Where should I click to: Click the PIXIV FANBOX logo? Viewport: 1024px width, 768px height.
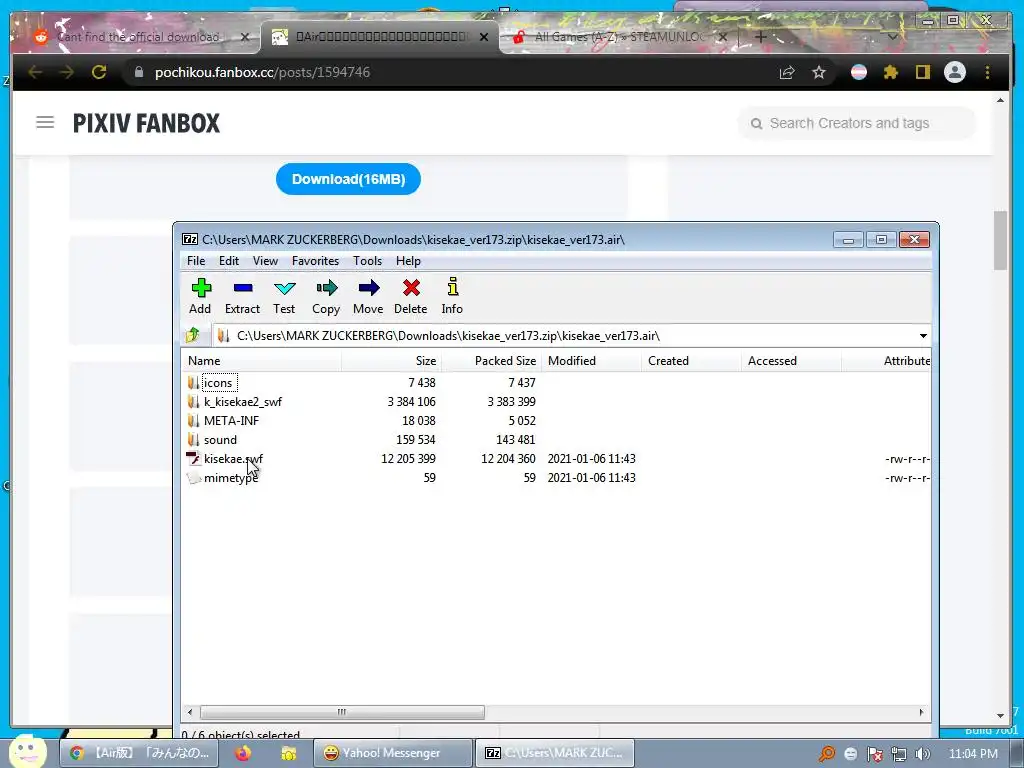click(146, 123)
